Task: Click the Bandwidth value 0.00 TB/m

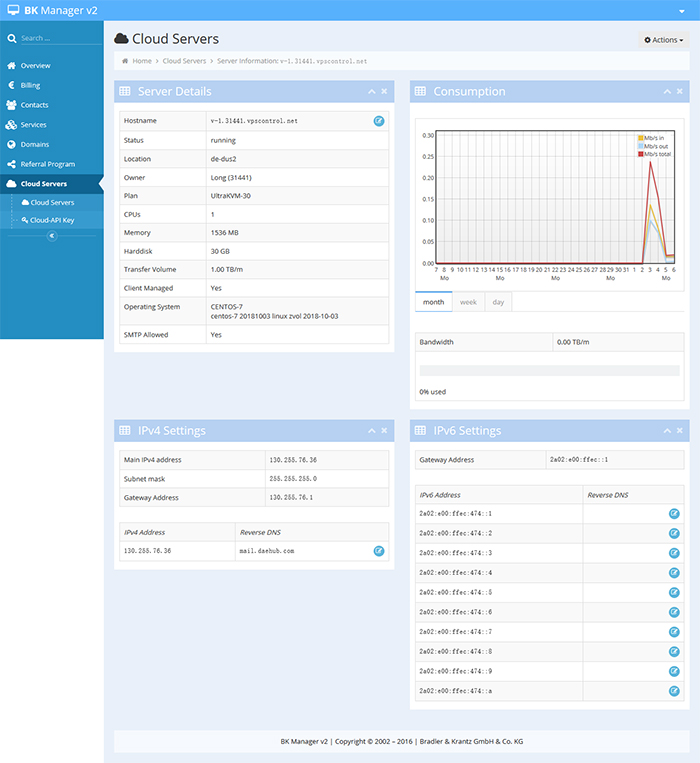Action: (573, 343)
